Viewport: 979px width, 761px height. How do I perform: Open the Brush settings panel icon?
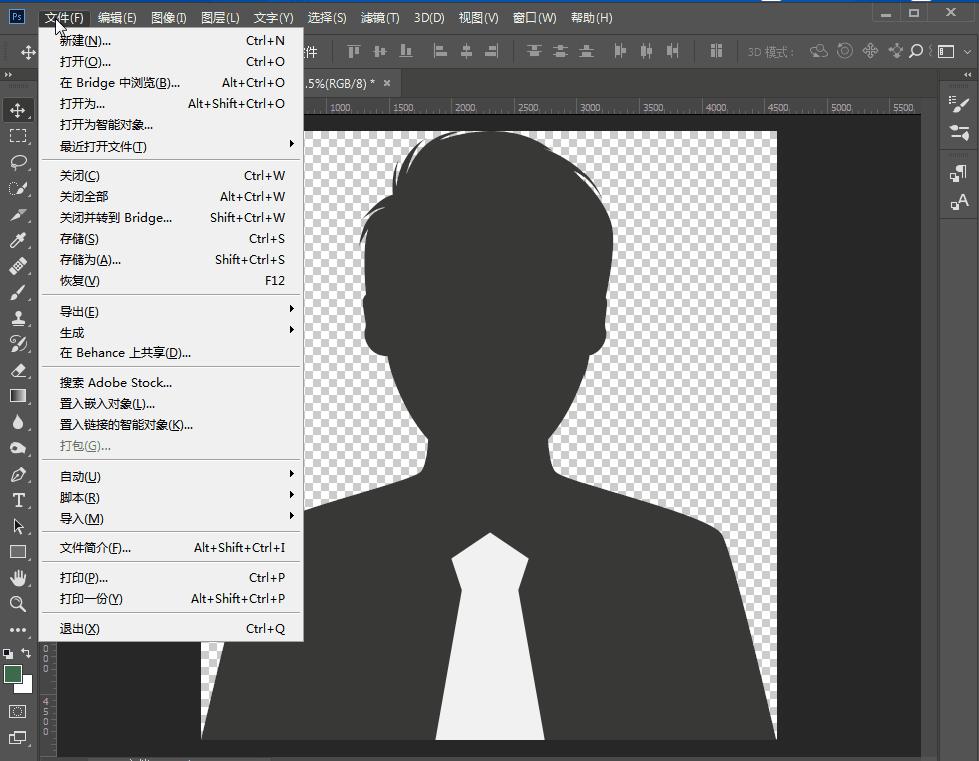[959, 105]
